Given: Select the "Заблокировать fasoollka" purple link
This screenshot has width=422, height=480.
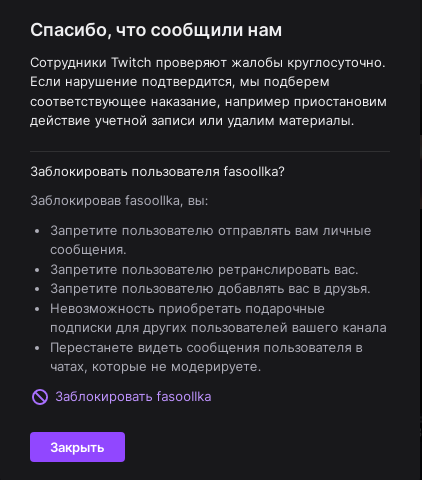Looking at the screenshot, I should click(x=133, y=397).
